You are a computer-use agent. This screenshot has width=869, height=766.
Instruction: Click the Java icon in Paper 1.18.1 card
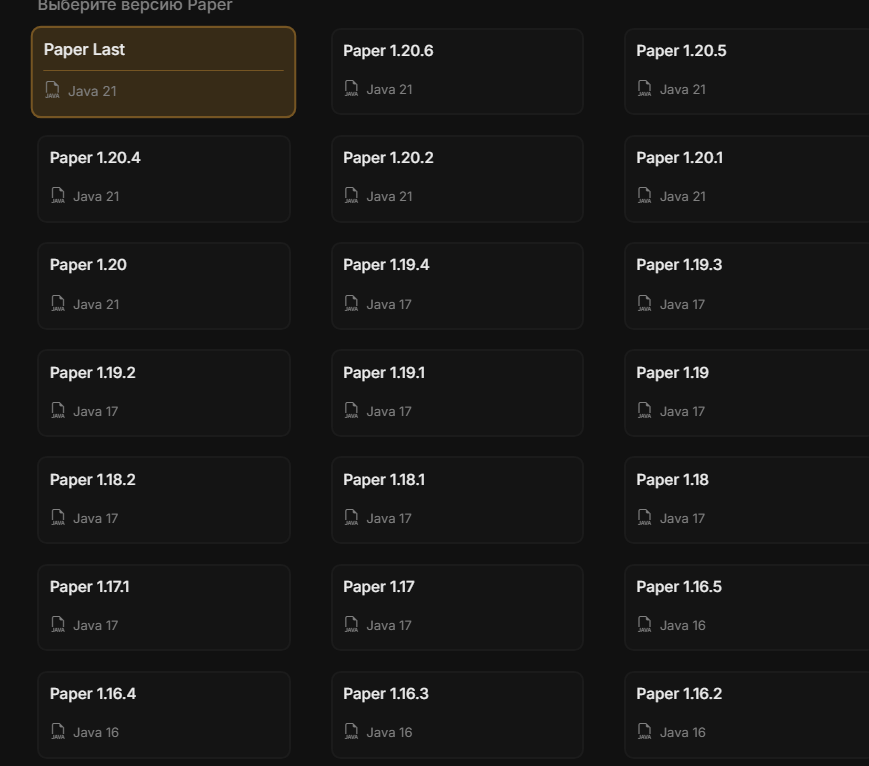click(x=351, y=517)
